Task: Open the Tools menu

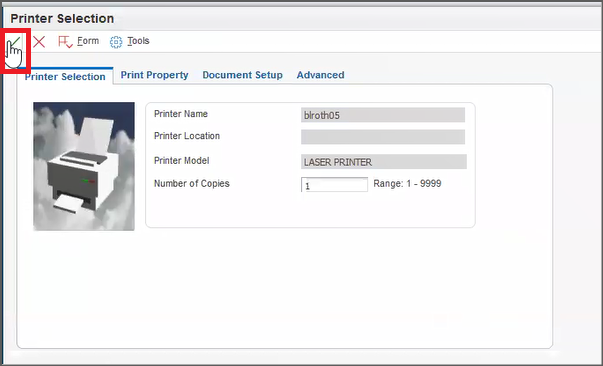Action: point(138,41)
